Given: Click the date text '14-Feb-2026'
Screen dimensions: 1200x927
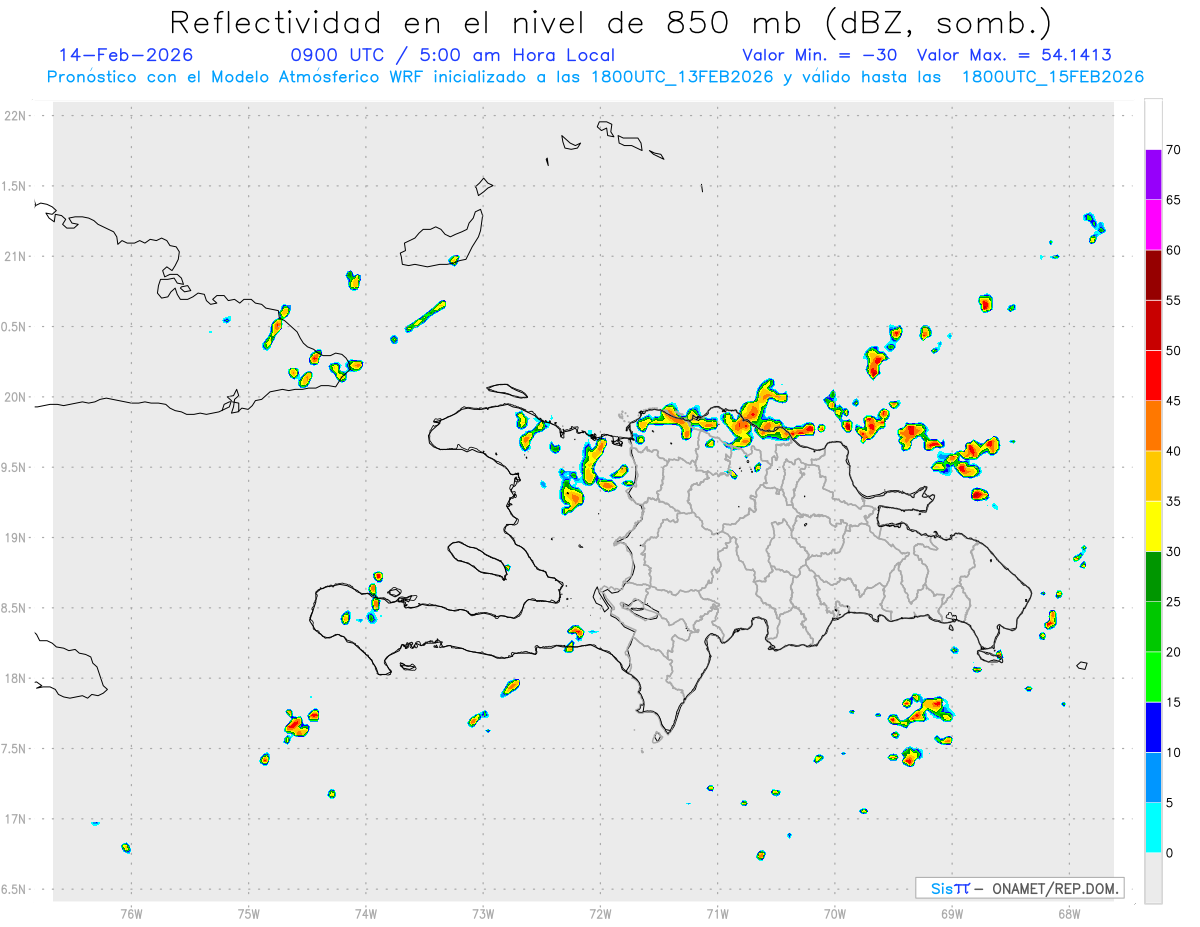Looking at the screenshot, I should (x=126, y=55).
